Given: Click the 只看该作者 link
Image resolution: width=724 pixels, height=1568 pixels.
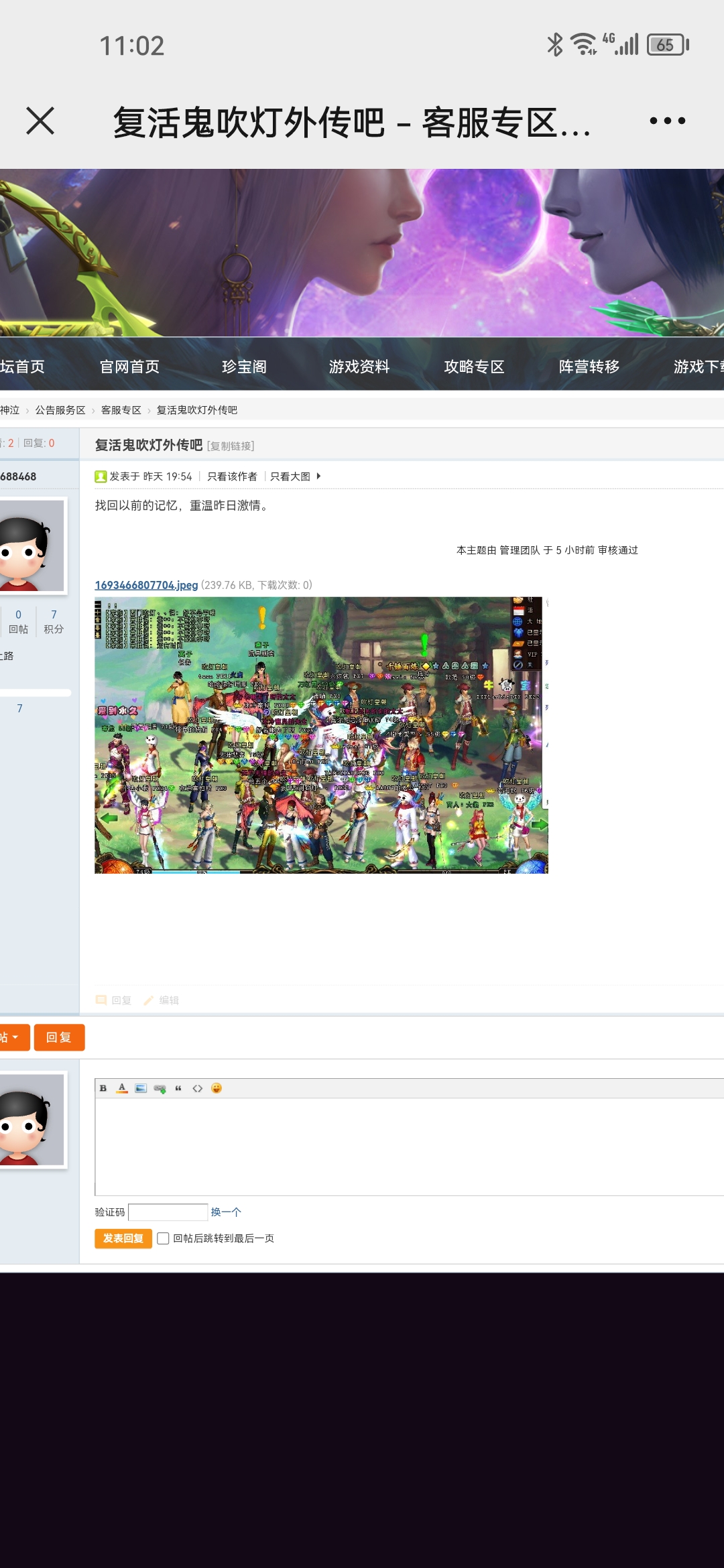Looking at the screenshot, I should click(232, 476).
